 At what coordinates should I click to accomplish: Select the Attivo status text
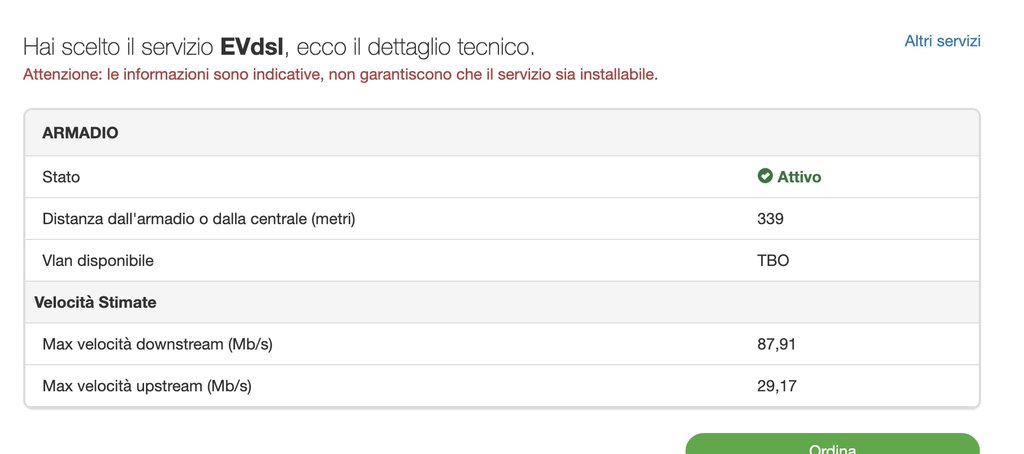click(799, 177)
